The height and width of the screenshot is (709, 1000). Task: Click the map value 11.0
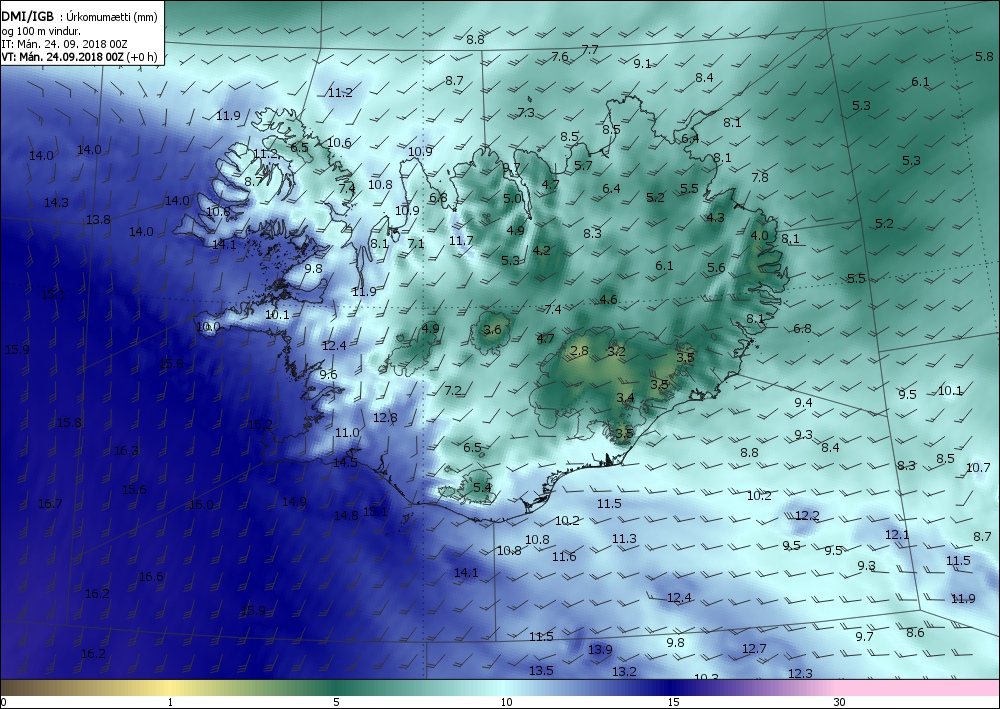(347, 432)
